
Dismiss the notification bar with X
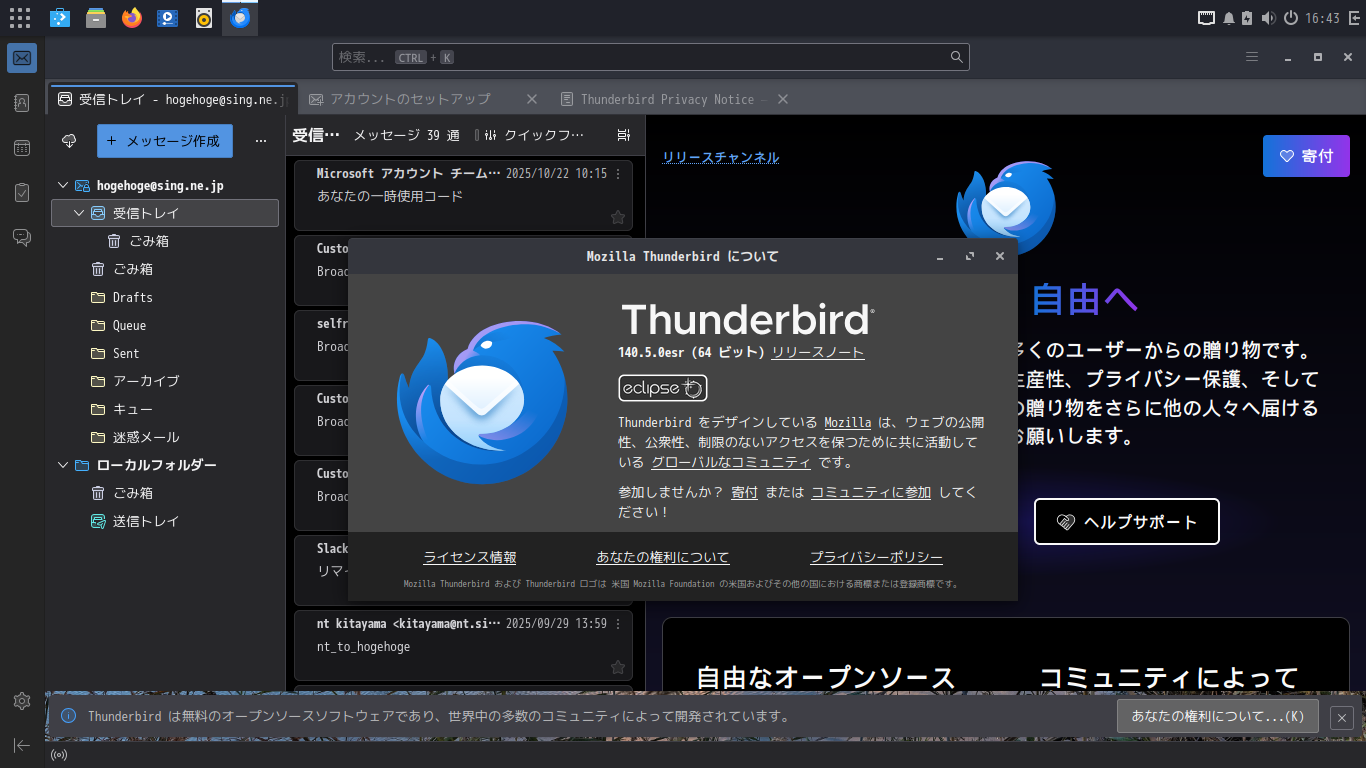pyautogui.click(x=1342, y=717)
